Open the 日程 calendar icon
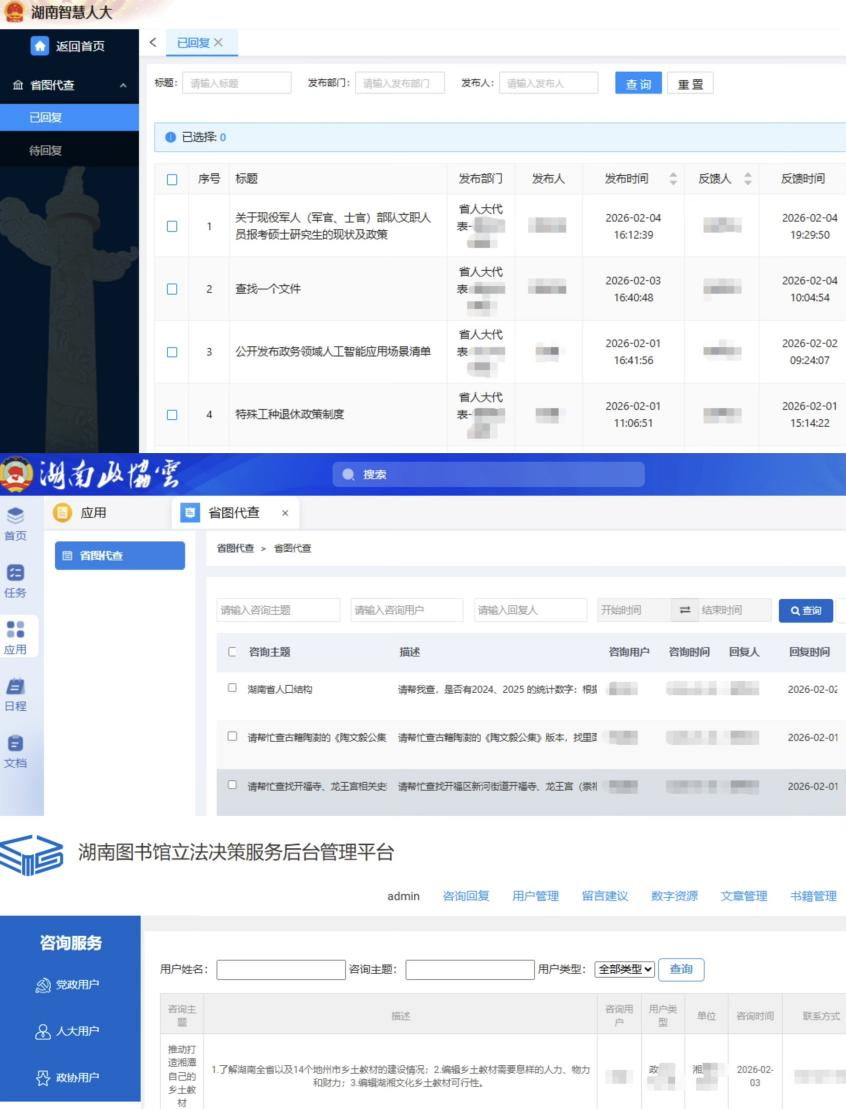This screenshot has height=1109, width=846. click(15, 686)
